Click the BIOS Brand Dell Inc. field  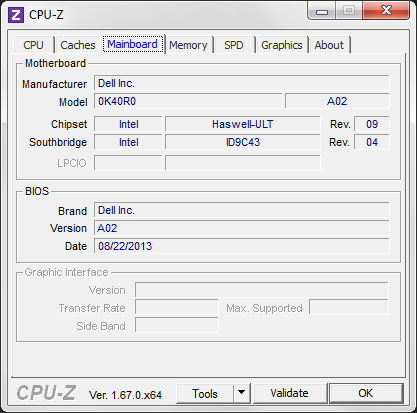(242, 210)
